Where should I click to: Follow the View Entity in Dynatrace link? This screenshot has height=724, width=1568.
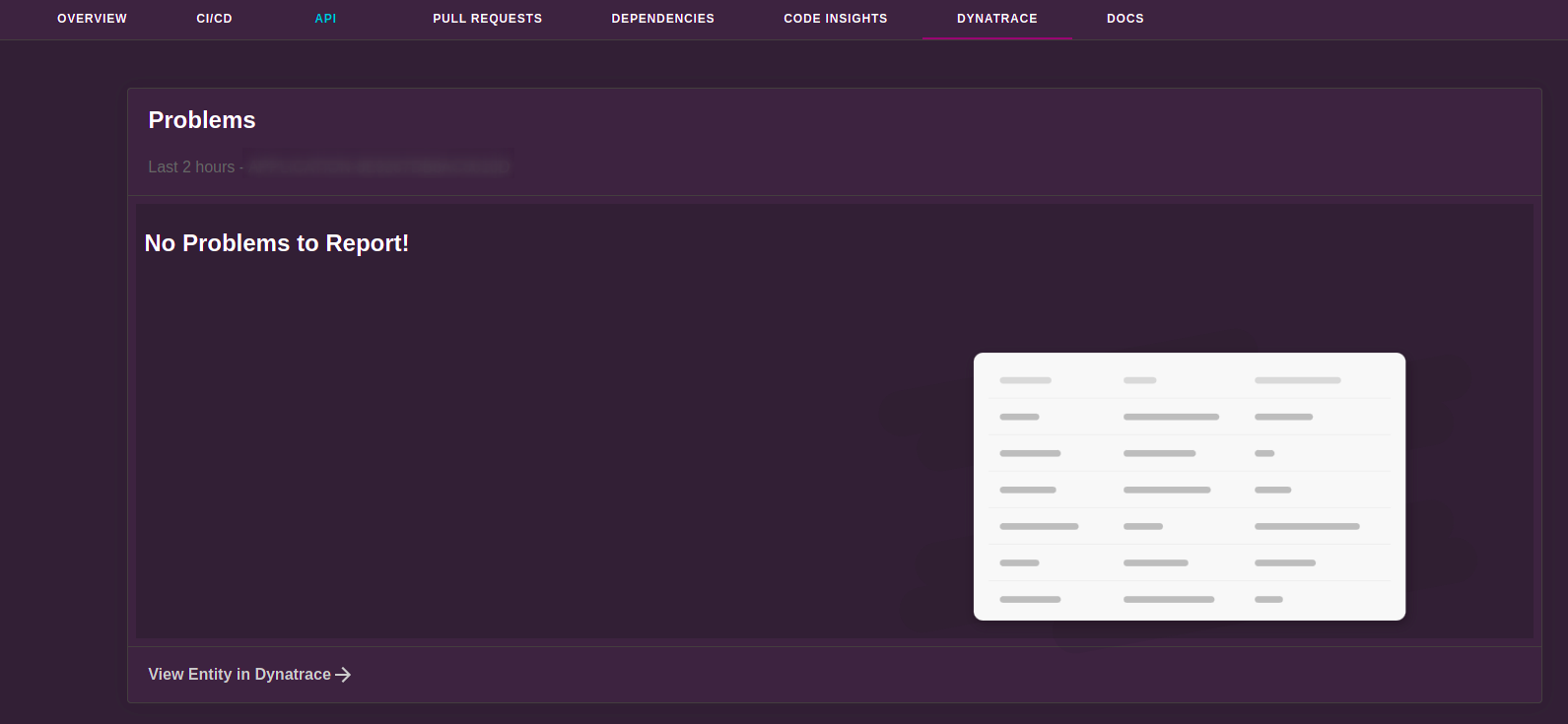pyautogui.click(x=249, y=675)
